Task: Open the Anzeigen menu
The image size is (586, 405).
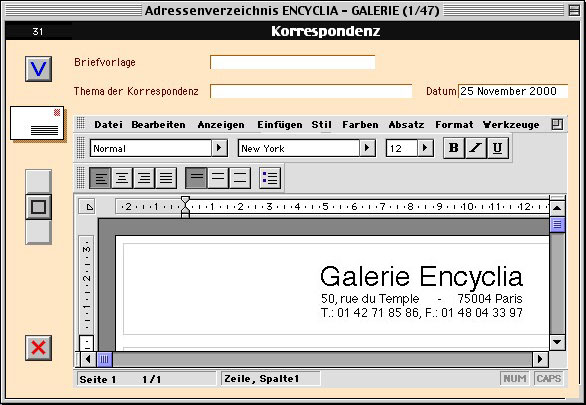Action: (x=221, y=124)
